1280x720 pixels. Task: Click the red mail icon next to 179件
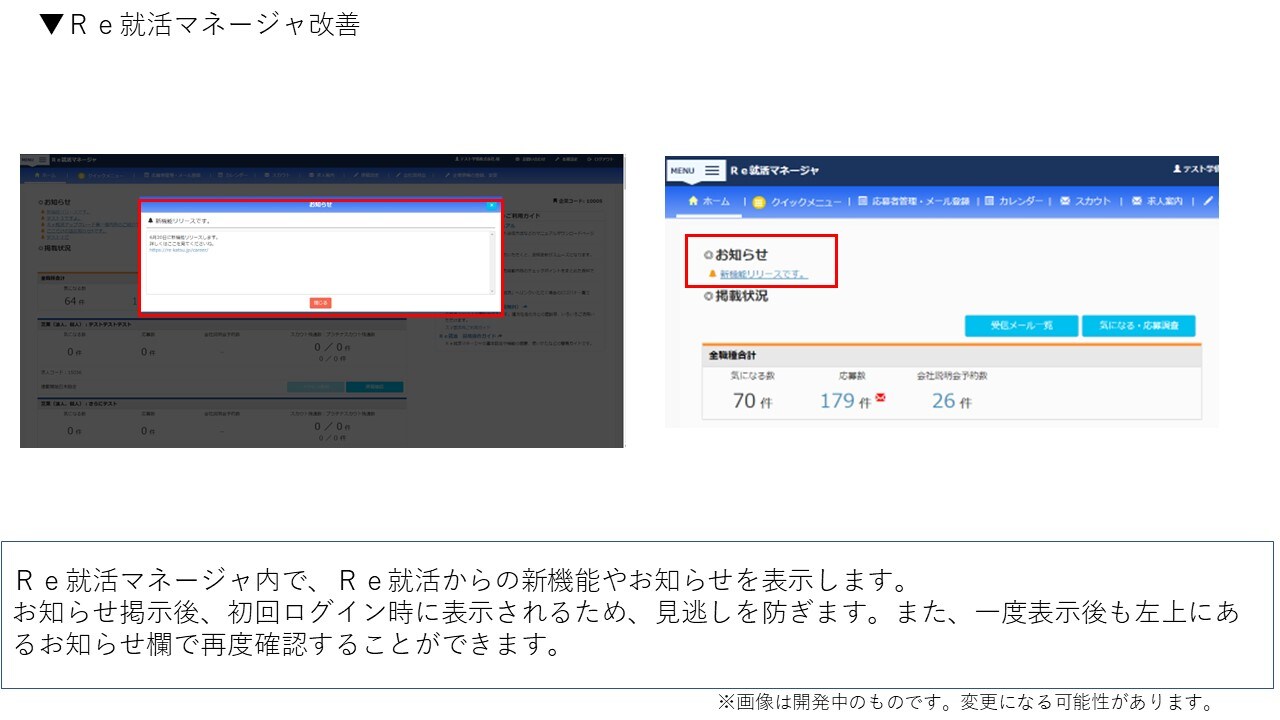pyautogui.click(x=880, y=398)
